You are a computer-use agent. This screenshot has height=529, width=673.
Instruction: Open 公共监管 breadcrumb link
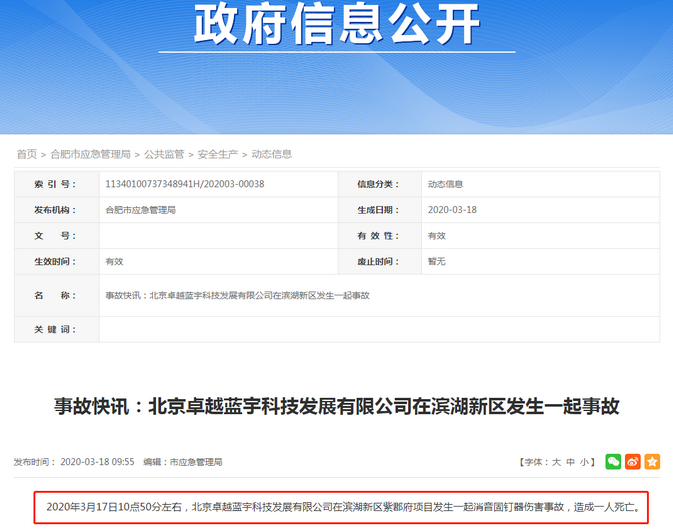(164, 154)
